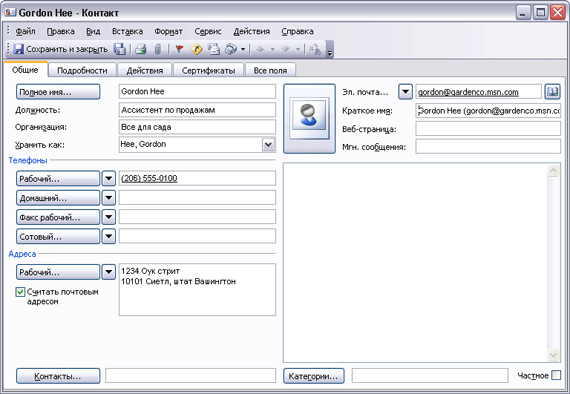
Task: Toggle the Частное checkbox
Action: pyautogui.click(x=556, y=375)
